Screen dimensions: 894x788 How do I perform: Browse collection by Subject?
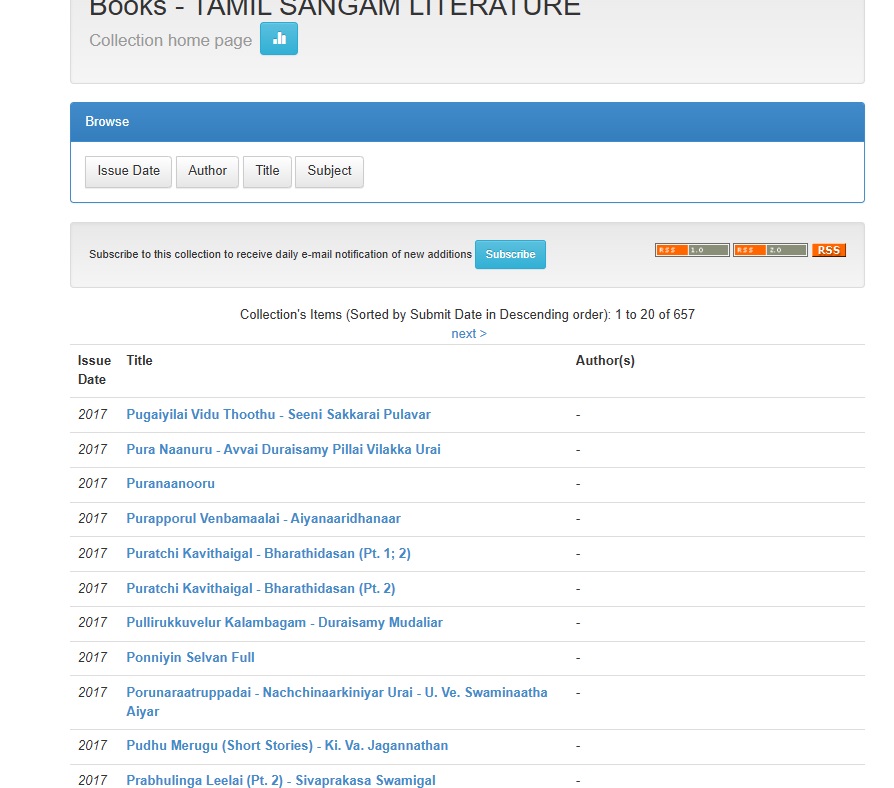click(329, 171)
